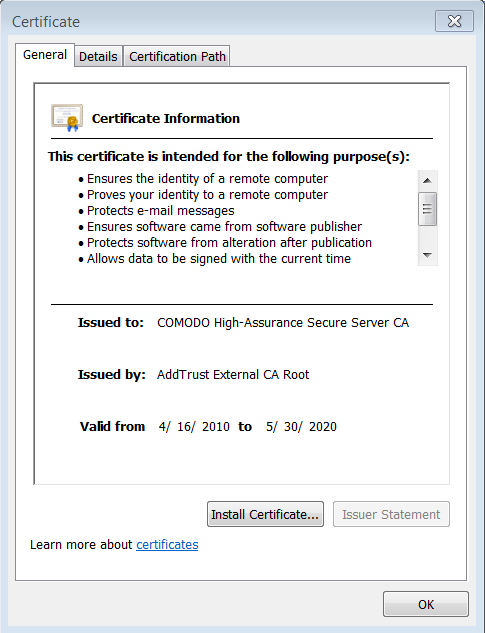Click the Certificate Information heading

tap(166, 118)
